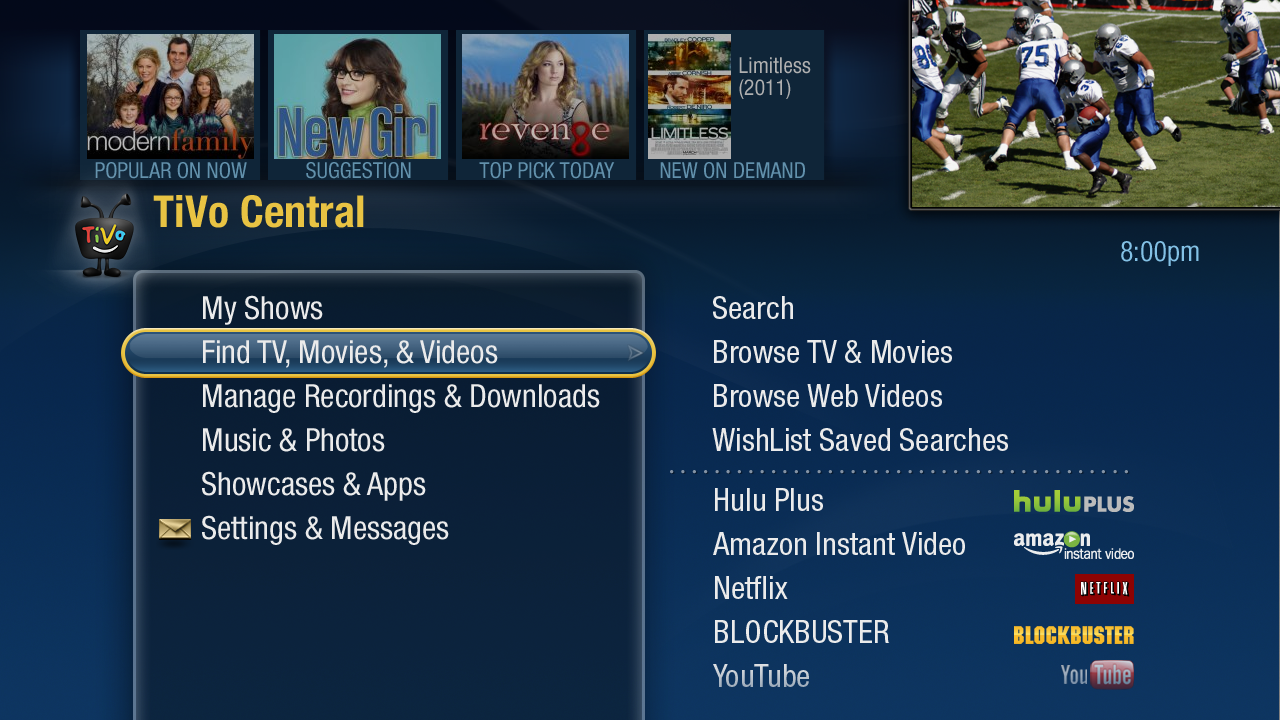Choose the Search option
Screen dimensions: 1280x720
pos(753,308)
